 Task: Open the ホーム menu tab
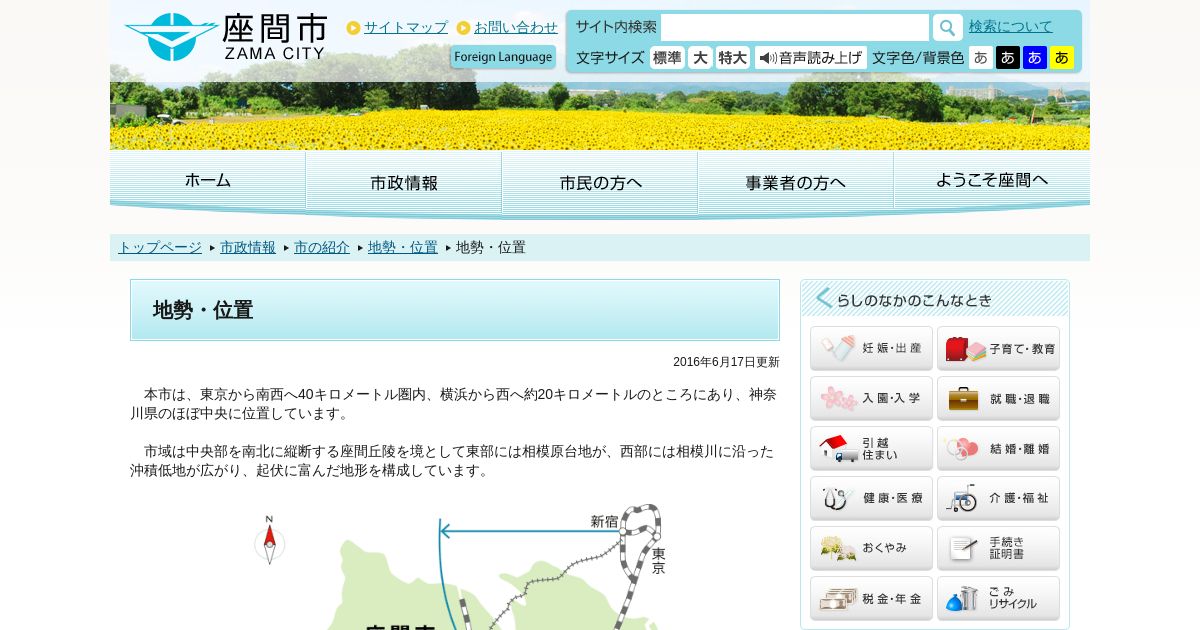[x=208, y=181]
